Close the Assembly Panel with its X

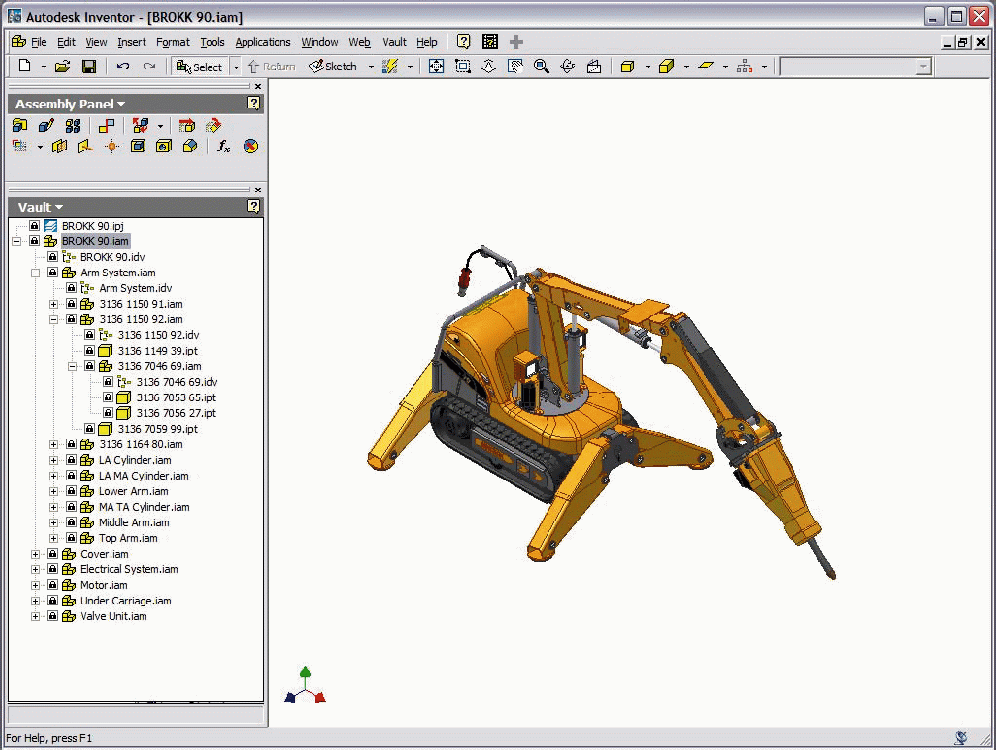click(x=257, y=86)
